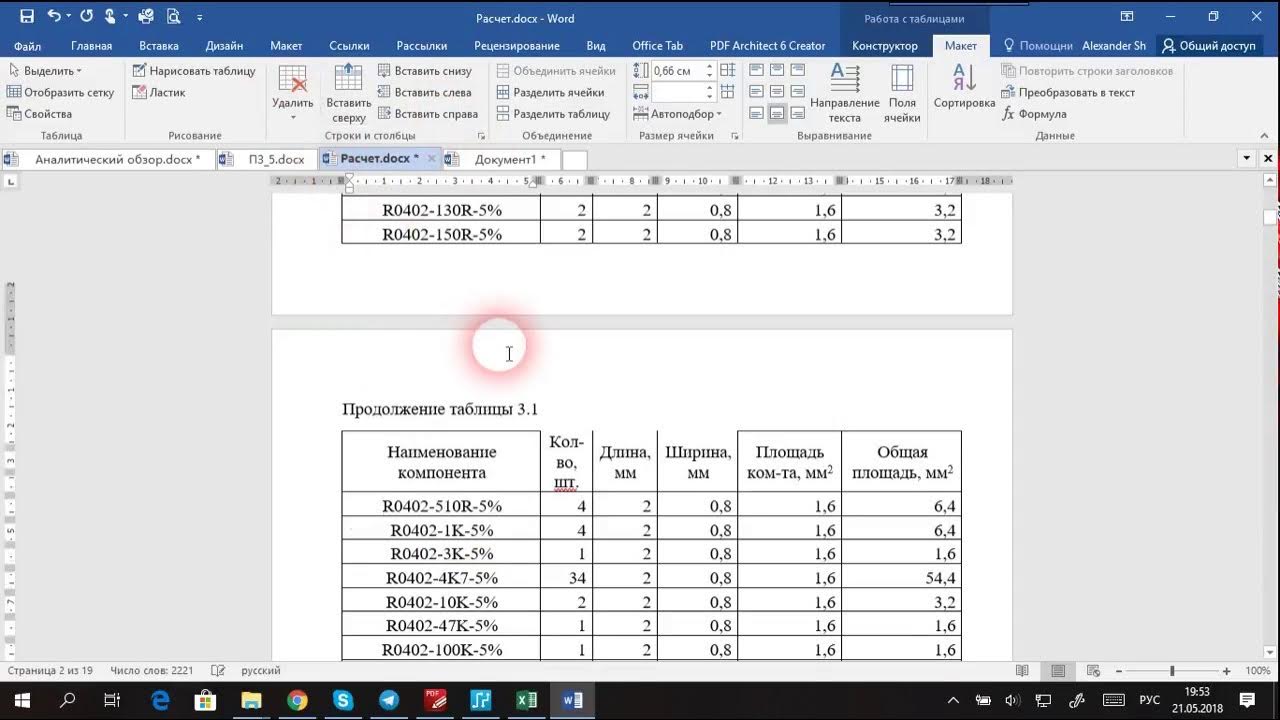The height and width of the screenshot is (720, 1280).
Task: Align cell text to exact center
Action: coord(777,92)
